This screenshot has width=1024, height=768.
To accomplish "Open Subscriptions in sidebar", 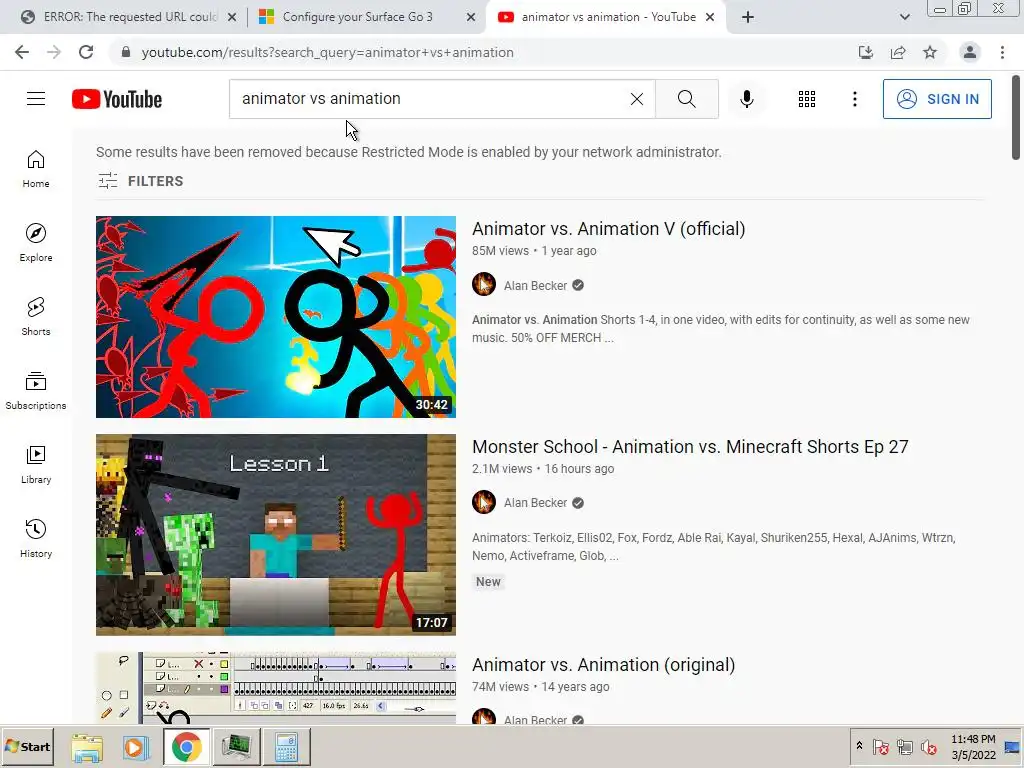I will pos(36,391).
